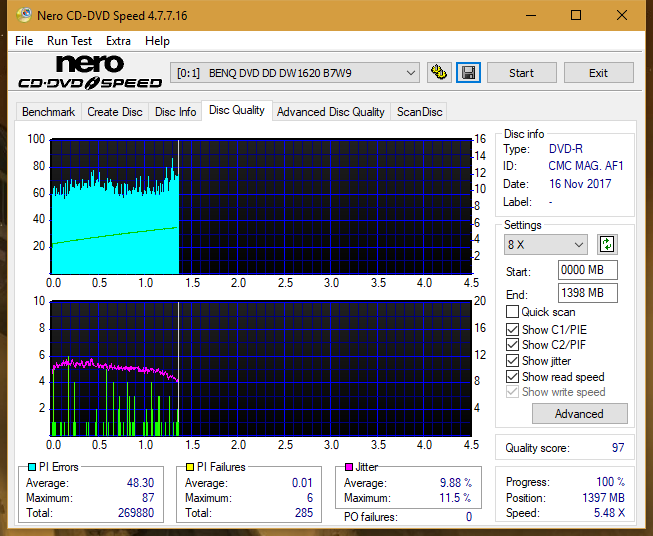Click the Exit button
Viewport: 653px width, 536px height.
point(598,73)
